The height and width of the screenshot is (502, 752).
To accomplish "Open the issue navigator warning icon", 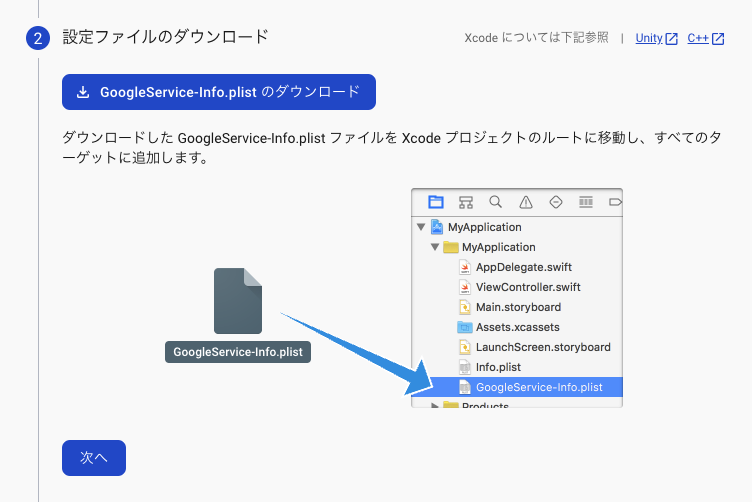I will pyautogui.click(x=526, y=202).
